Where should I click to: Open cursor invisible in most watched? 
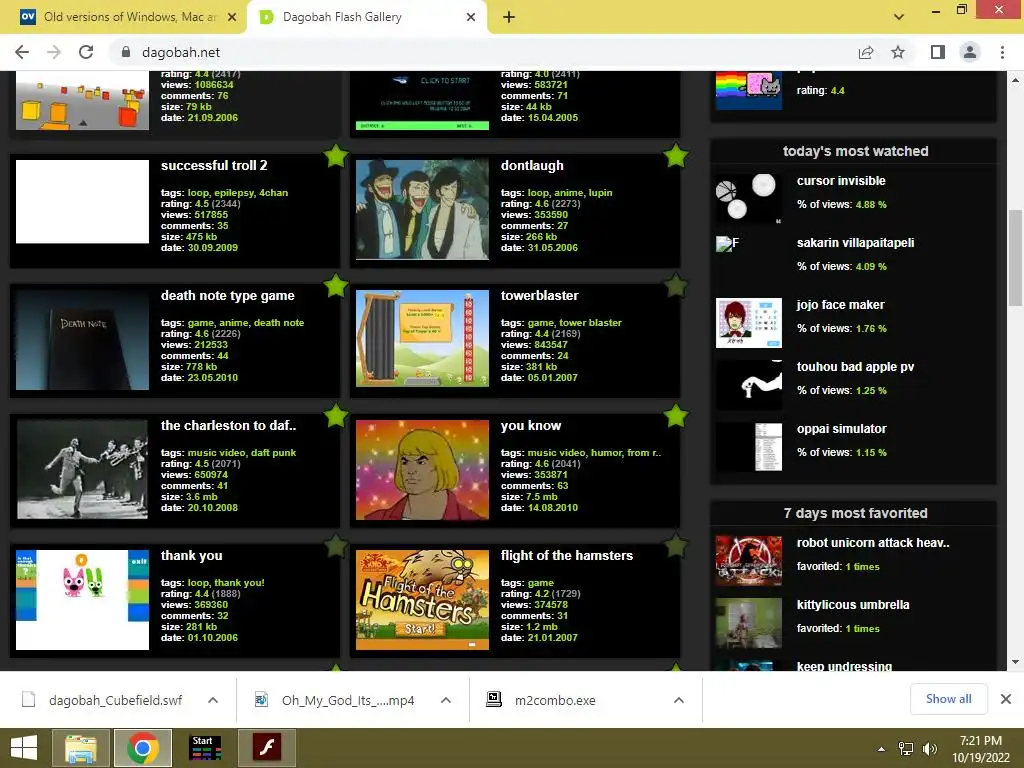[841, 181]
